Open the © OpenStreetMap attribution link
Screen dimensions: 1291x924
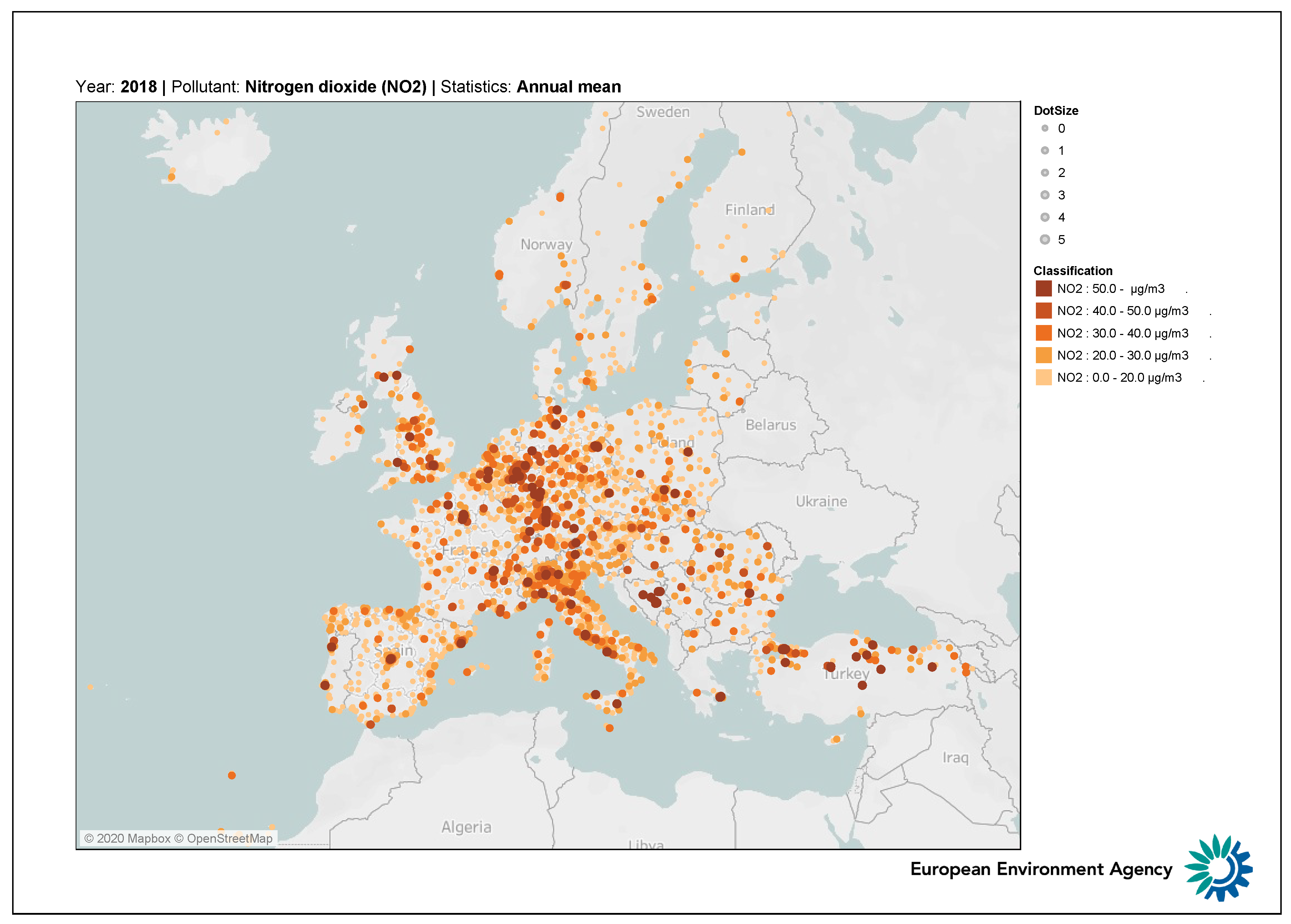coord(224,838)
